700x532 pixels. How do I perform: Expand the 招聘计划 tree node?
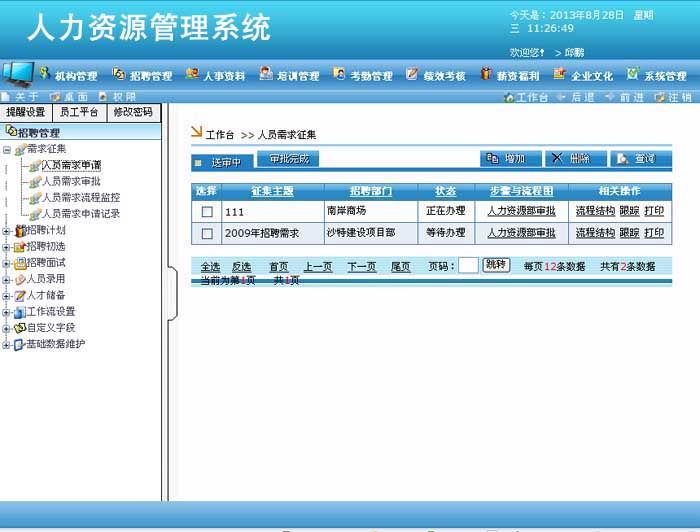[7, 231]
